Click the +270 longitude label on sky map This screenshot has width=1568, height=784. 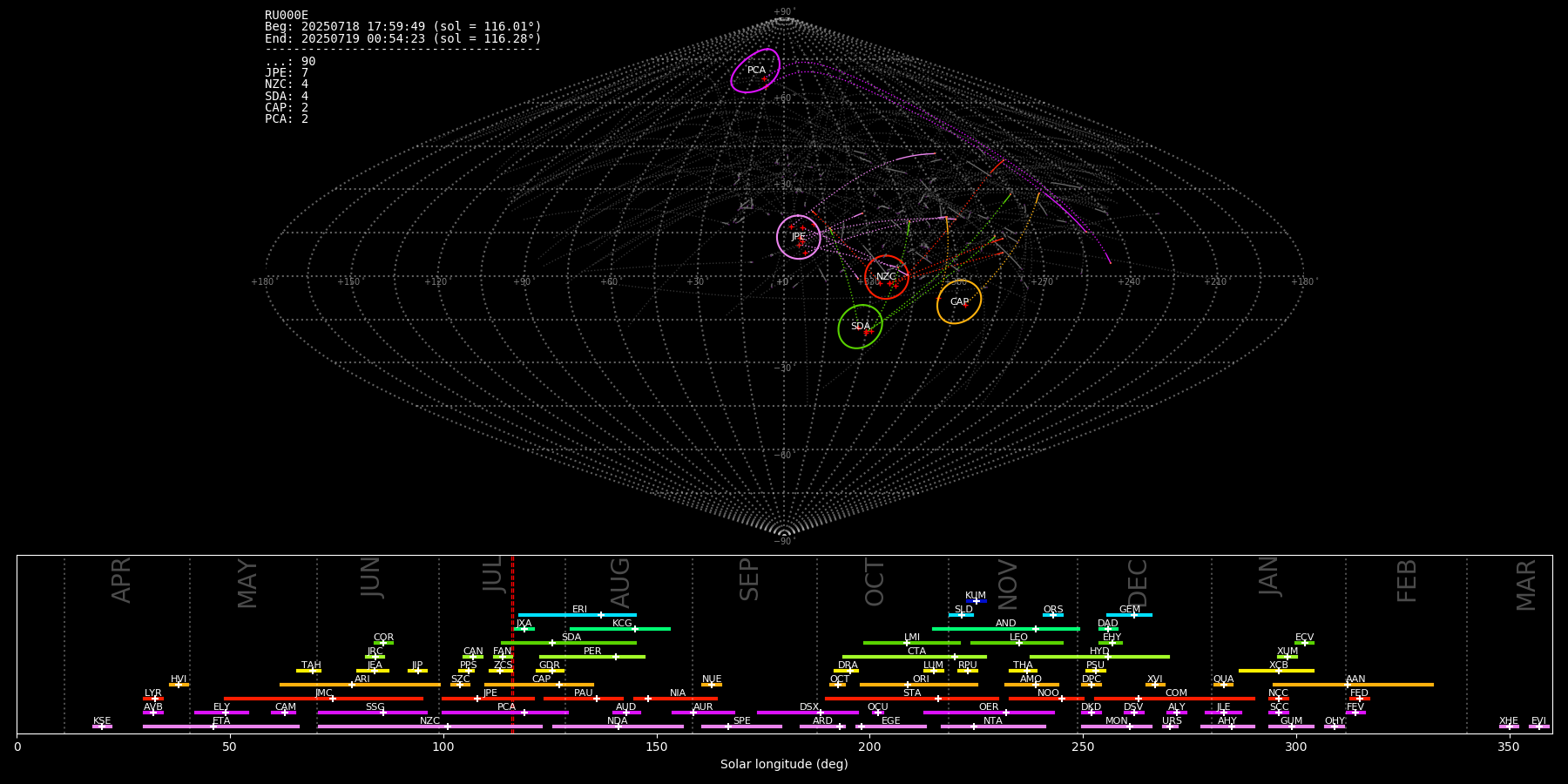[x=1043, y=282]
